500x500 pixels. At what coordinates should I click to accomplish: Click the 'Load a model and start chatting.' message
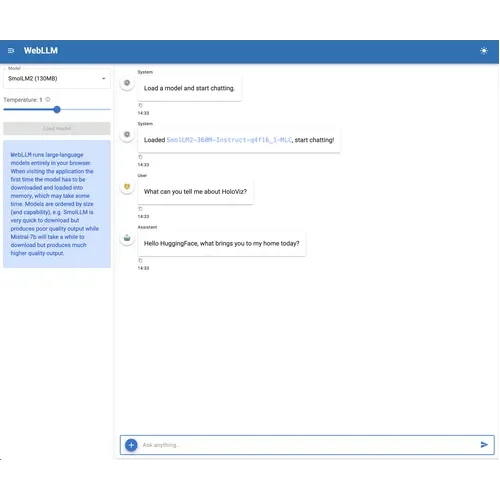189,88
